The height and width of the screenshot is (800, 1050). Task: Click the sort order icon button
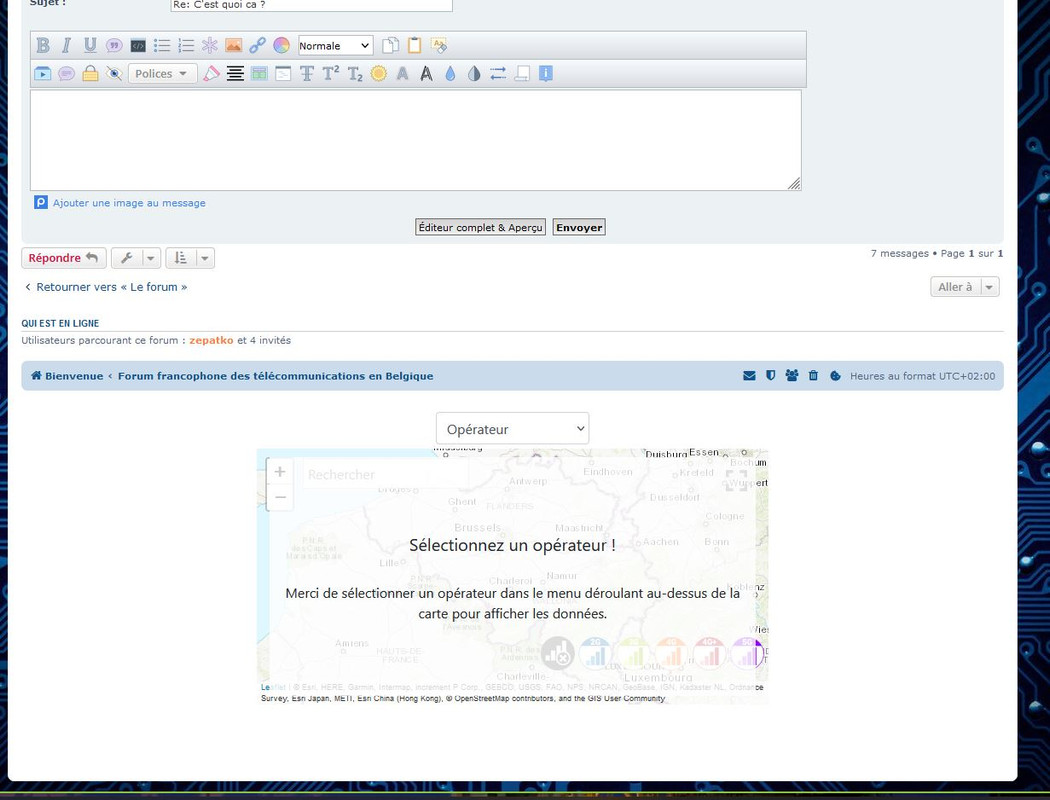(x=181, y=258)
